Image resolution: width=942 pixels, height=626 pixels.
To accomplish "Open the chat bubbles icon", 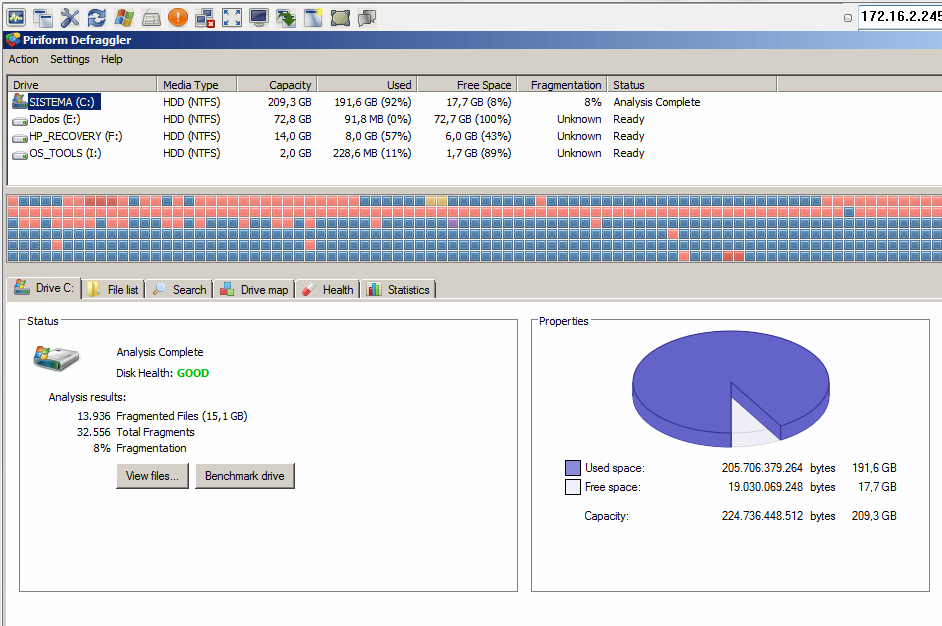I will 367,17.
